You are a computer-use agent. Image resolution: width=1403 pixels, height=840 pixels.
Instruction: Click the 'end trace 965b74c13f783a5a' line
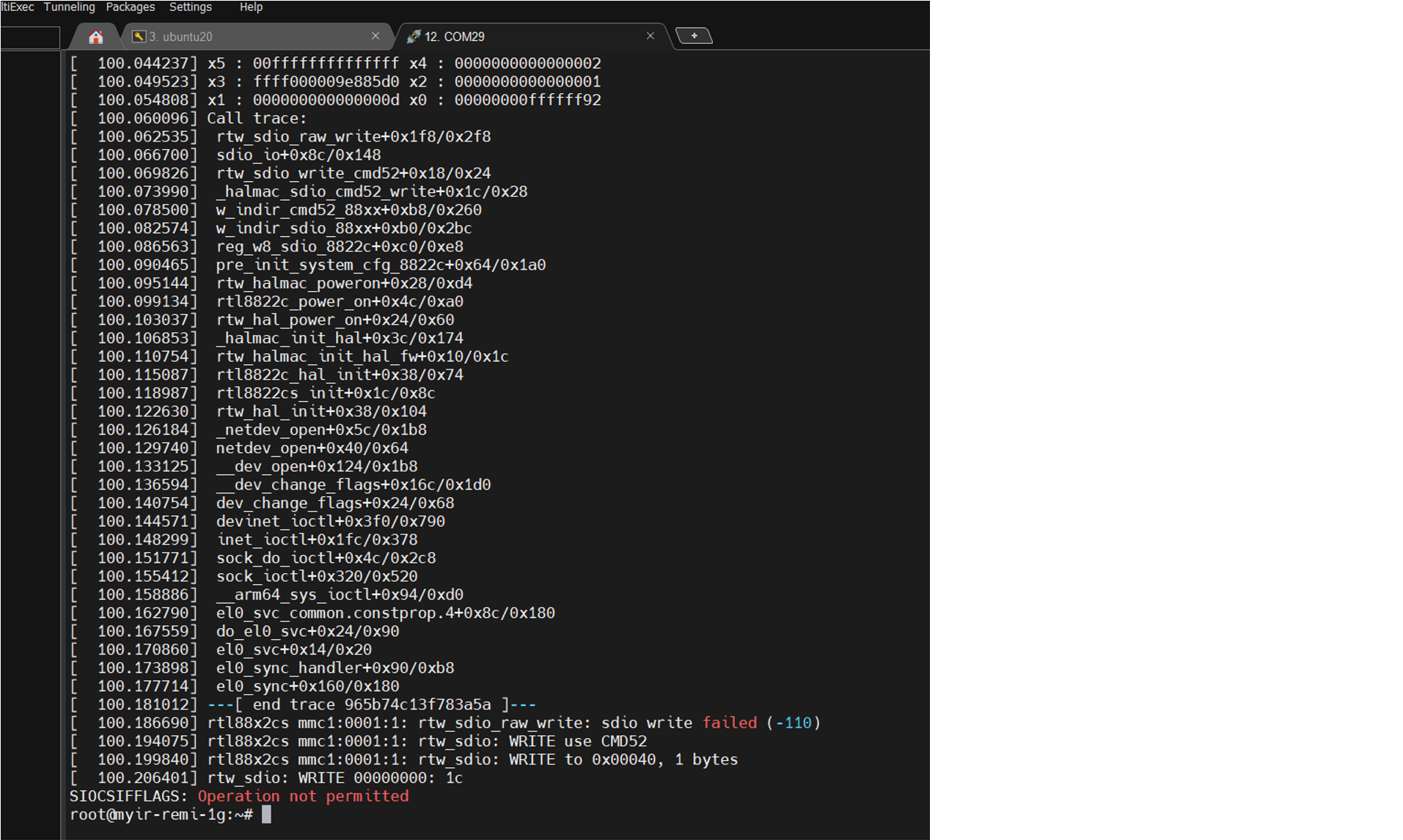point(303,705)
